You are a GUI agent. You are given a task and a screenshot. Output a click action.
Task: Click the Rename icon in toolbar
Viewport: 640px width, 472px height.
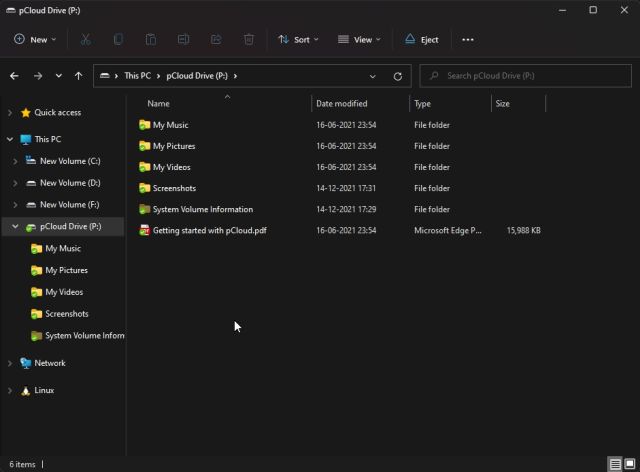pos(183,40)
